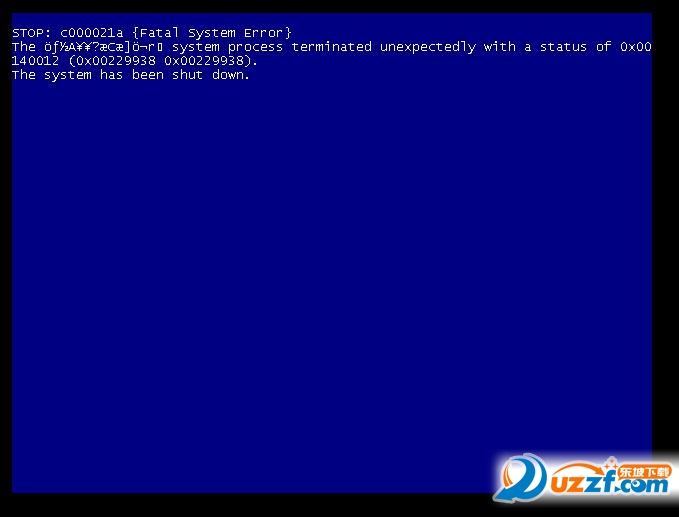Click the words 'terminated unexpectedly'

tap(384, 47)
